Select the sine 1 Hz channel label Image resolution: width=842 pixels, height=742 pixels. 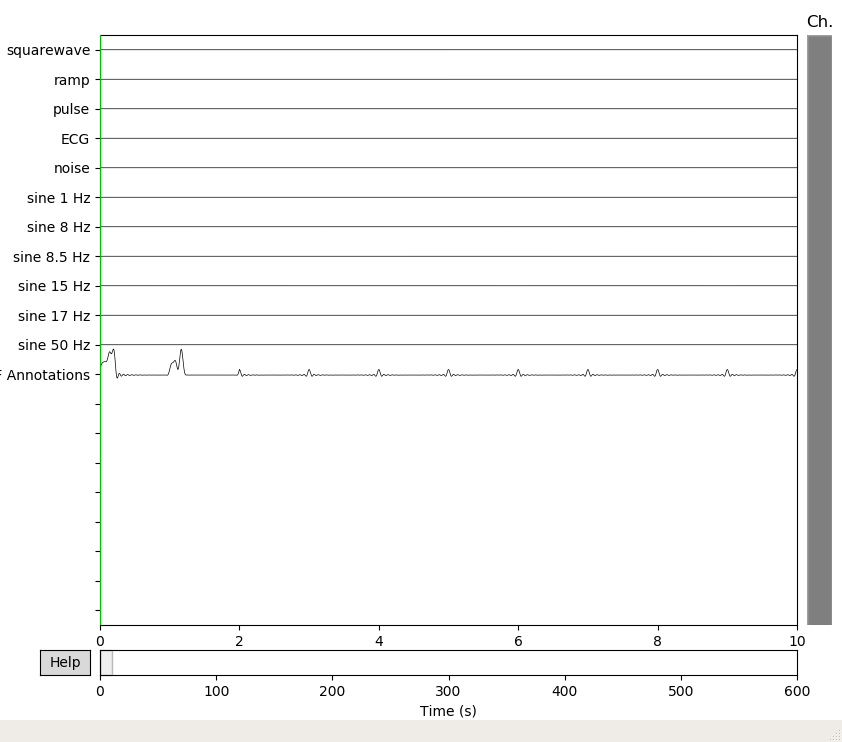point(59,198)
